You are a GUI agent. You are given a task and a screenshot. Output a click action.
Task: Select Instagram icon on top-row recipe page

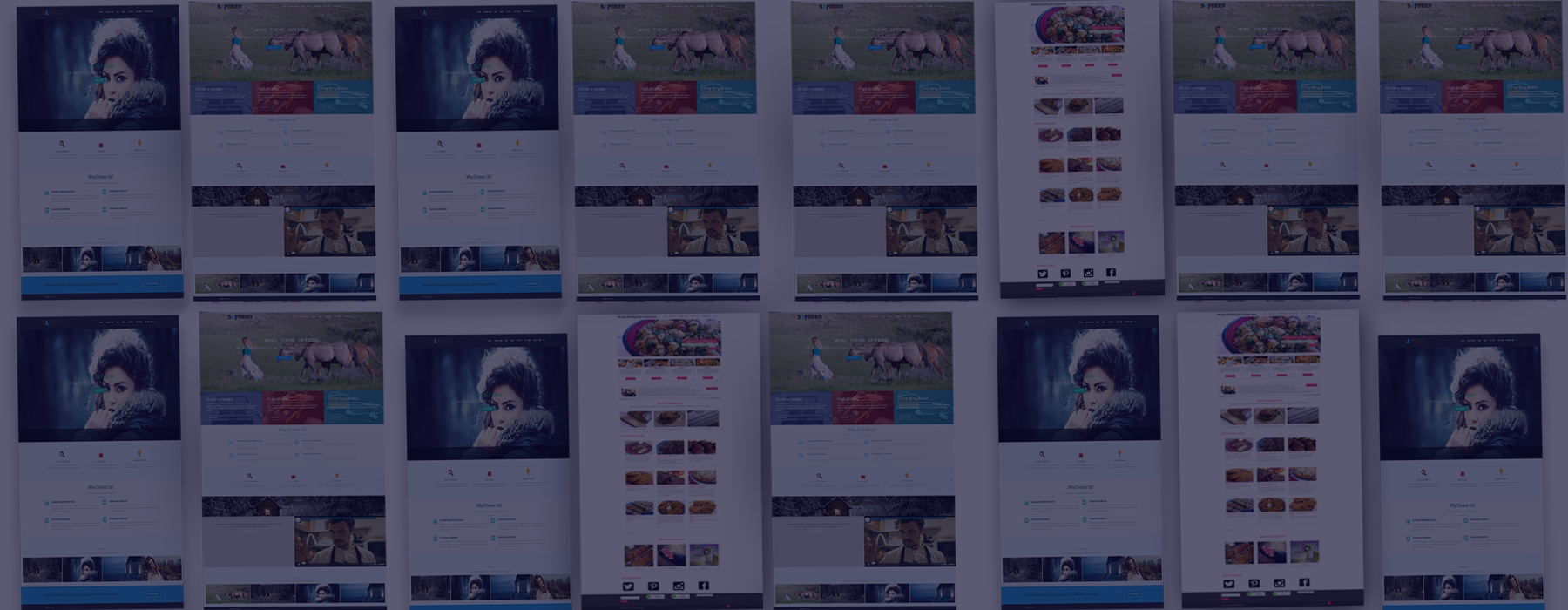[x=1088, y=273]
